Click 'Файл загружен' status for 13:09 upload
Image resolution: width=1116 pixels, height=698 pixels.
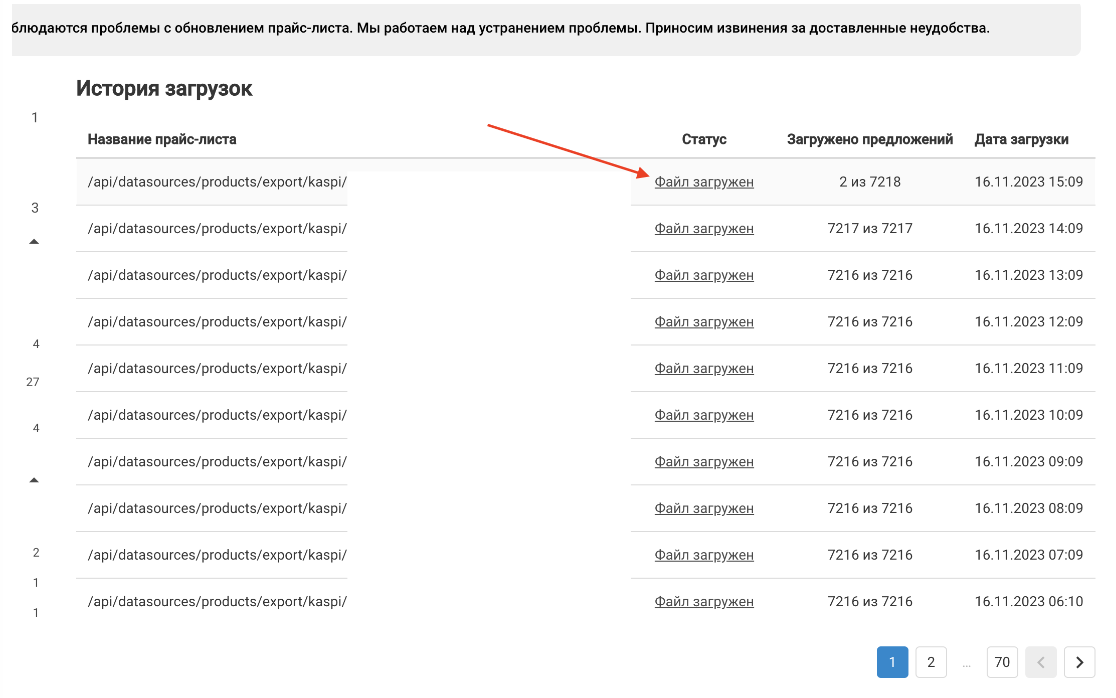click(x=704, y=275)
